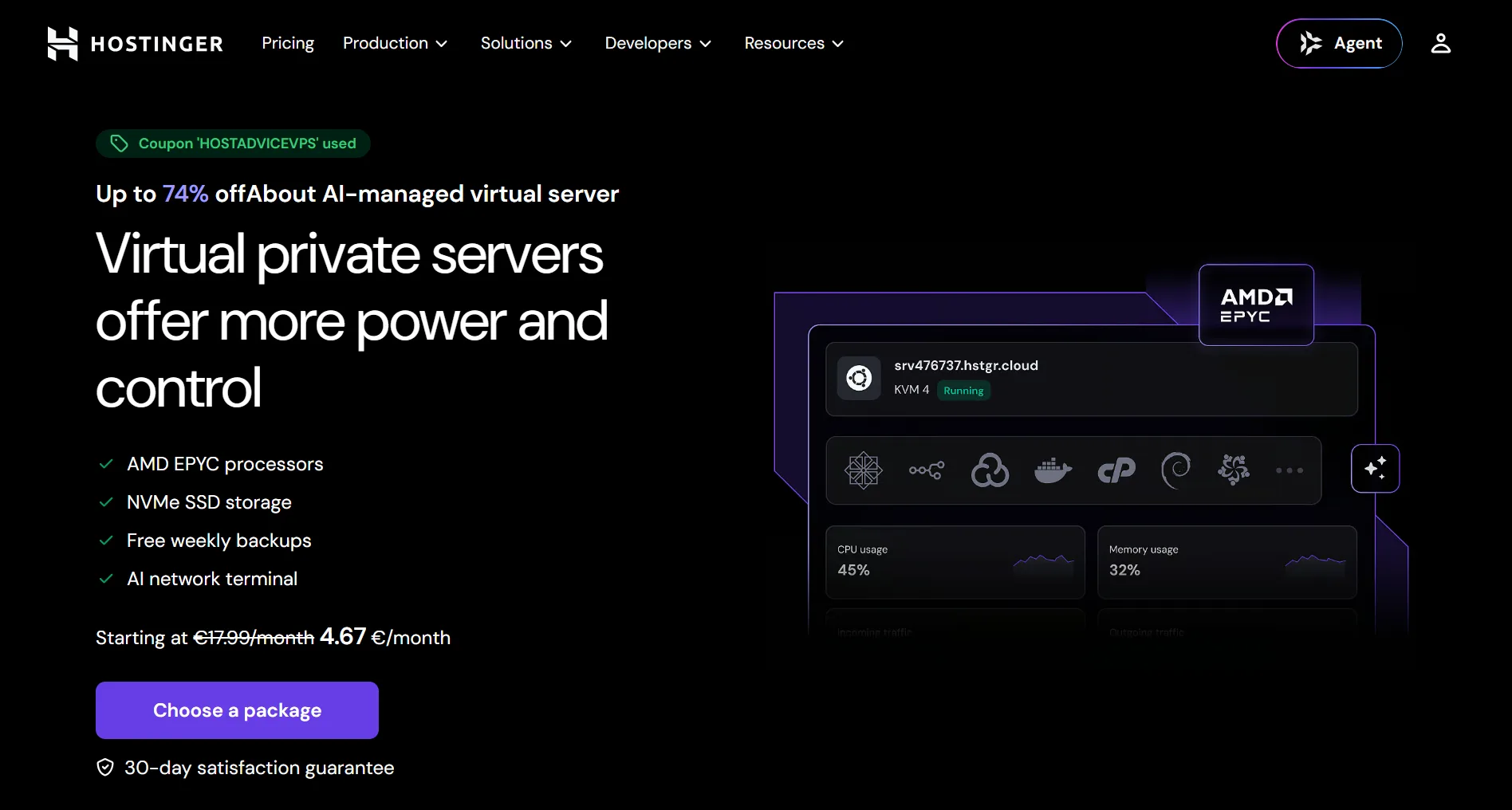Click the NVMe SSD storage feature text
This screenshot has height=810, width=1512.
[209, 502]
